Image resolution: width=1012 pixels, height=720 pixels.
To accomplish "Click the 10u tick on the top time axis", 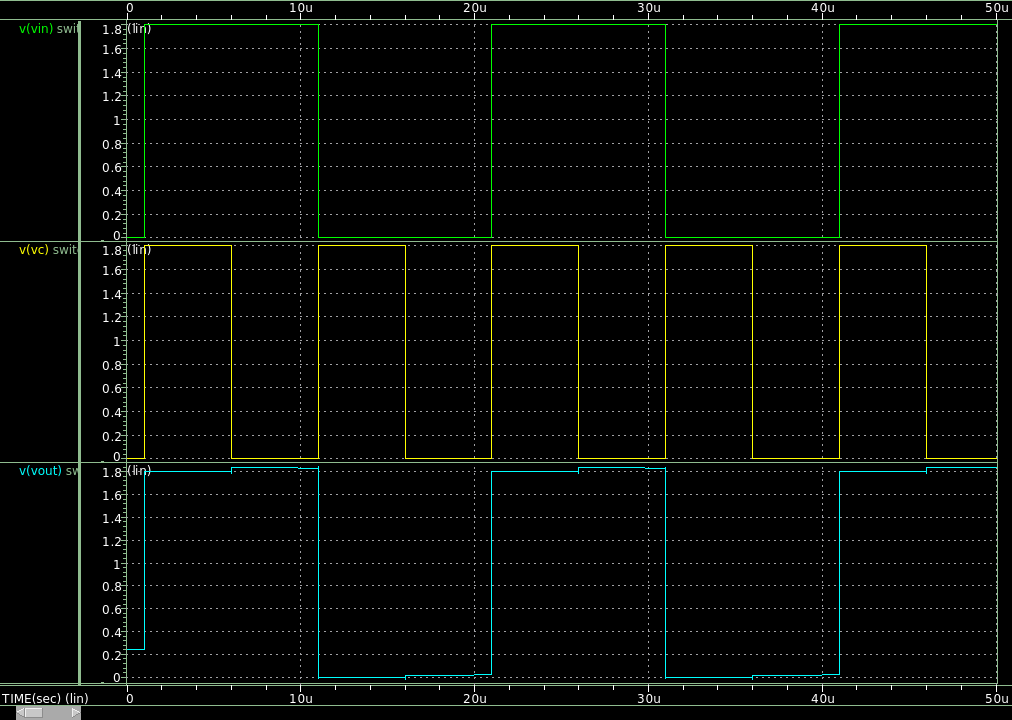I will 301,7.
